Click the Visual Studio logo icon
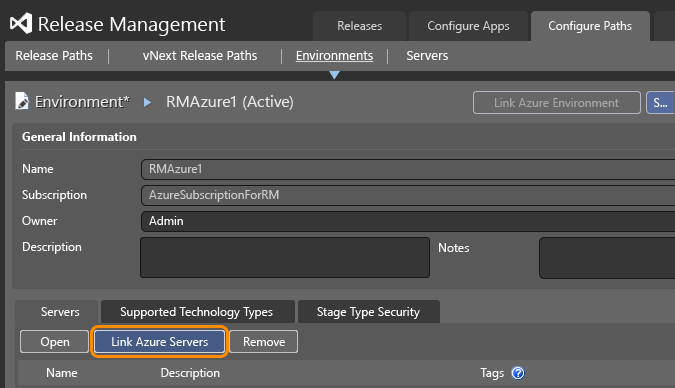675x388 pixels. (21, 23)
